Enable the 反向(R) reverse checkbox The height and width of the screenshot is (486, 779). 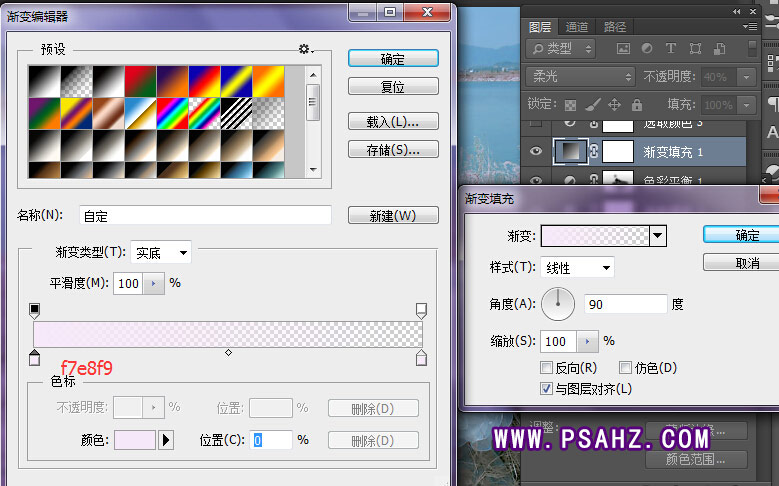[x=547, y=368]
